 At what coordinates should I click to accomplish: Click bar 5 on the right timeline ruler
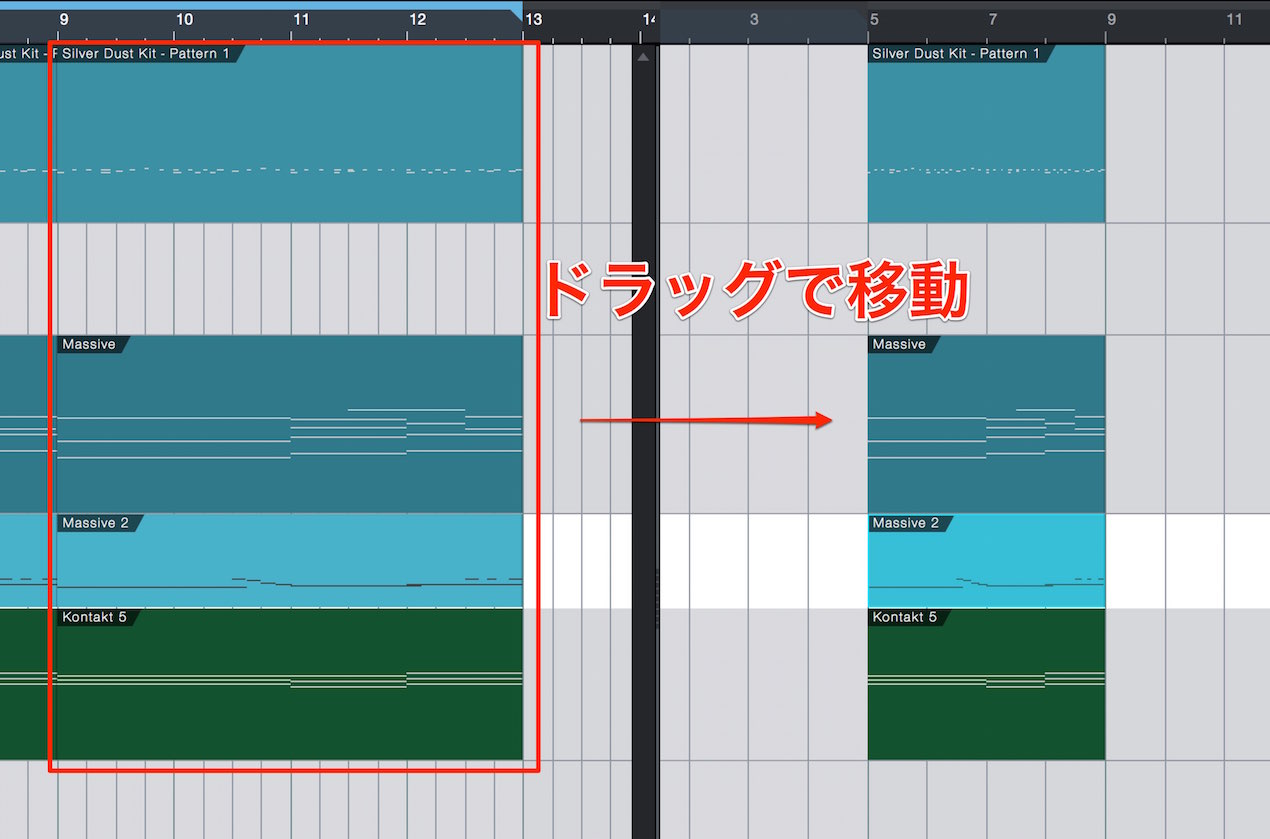tap(875, 20)
